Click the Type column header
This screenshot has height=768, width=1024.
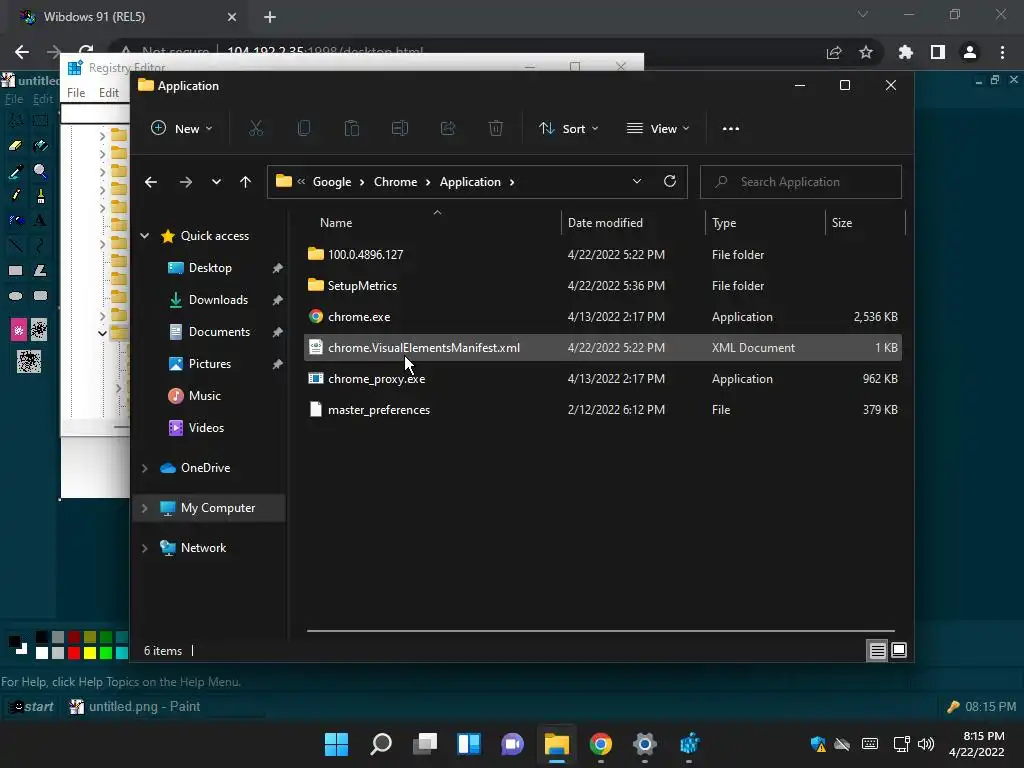(765, 223)
